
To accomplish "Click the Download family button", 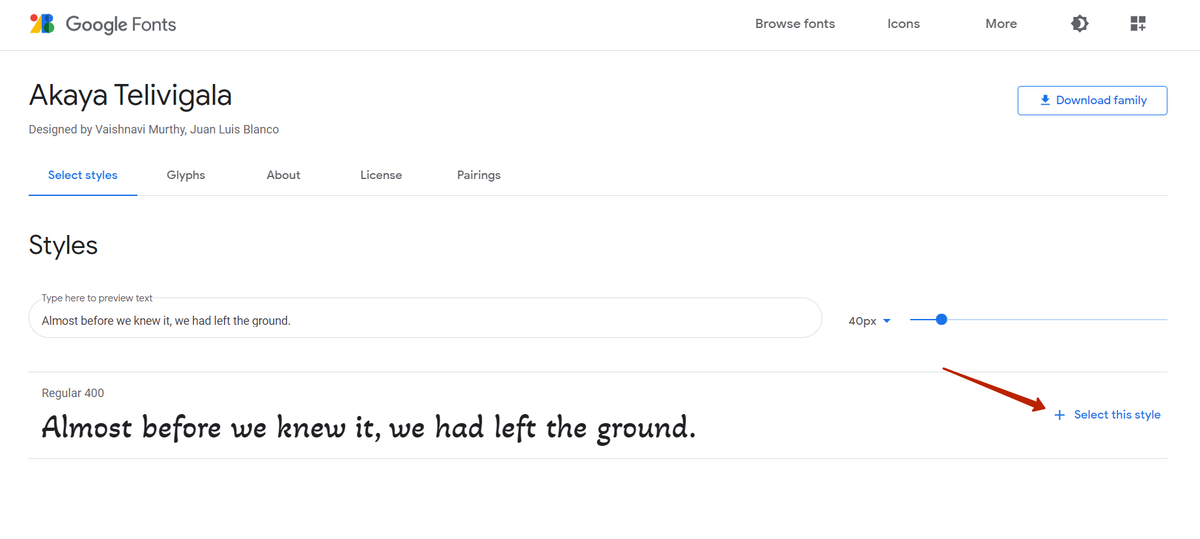I will 1092,100.
